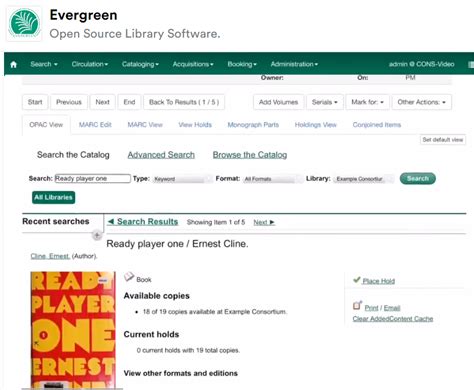Open the Advanced Search link

pos(161,155)
